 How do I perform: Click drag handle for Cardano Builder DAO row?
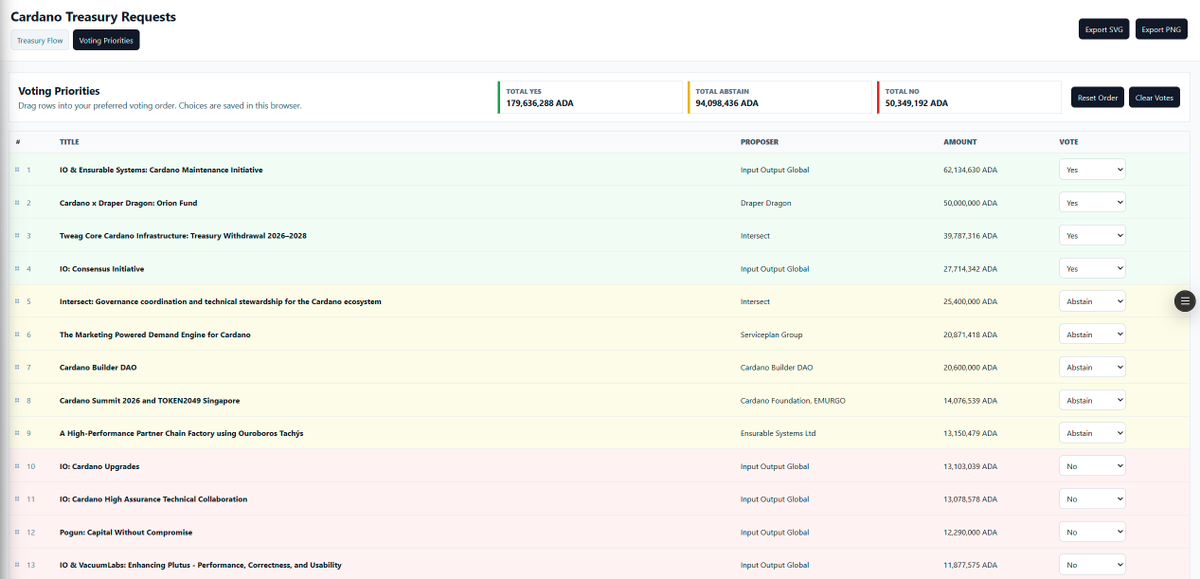[x=17, y=367]
